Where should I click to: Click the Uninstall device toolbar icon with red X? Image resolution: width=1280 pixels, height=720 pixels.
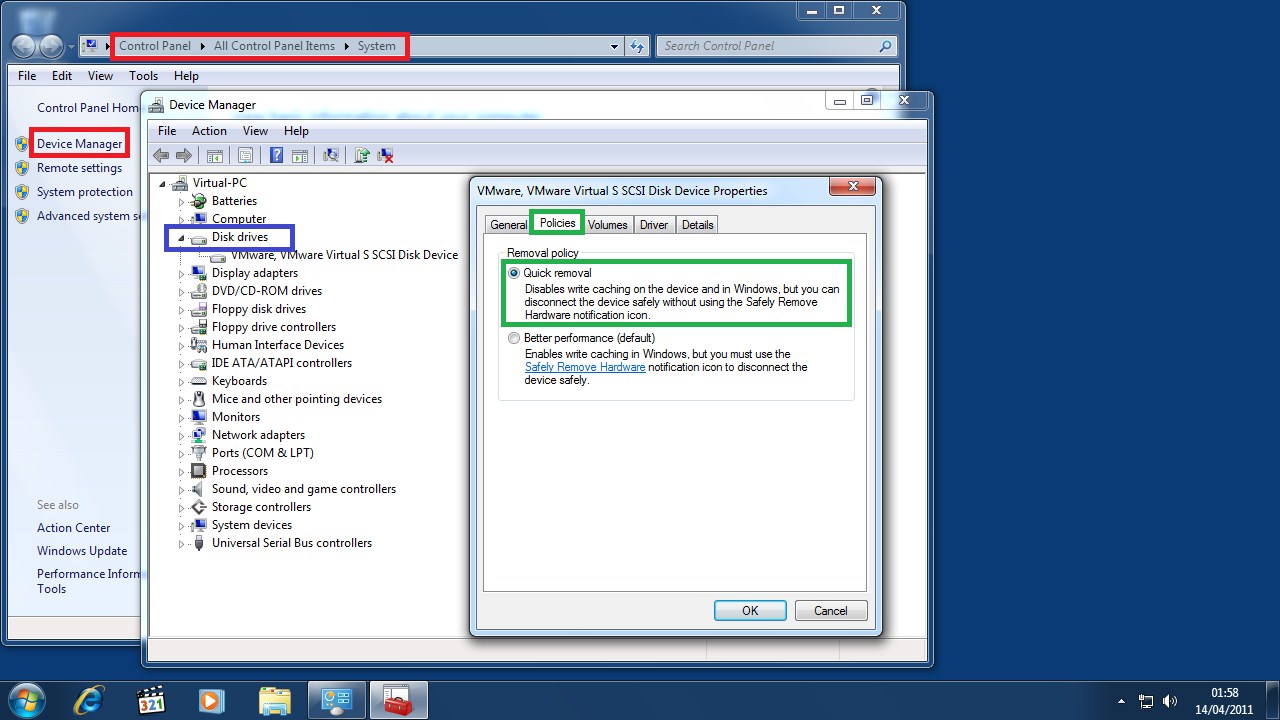point(385,155)
